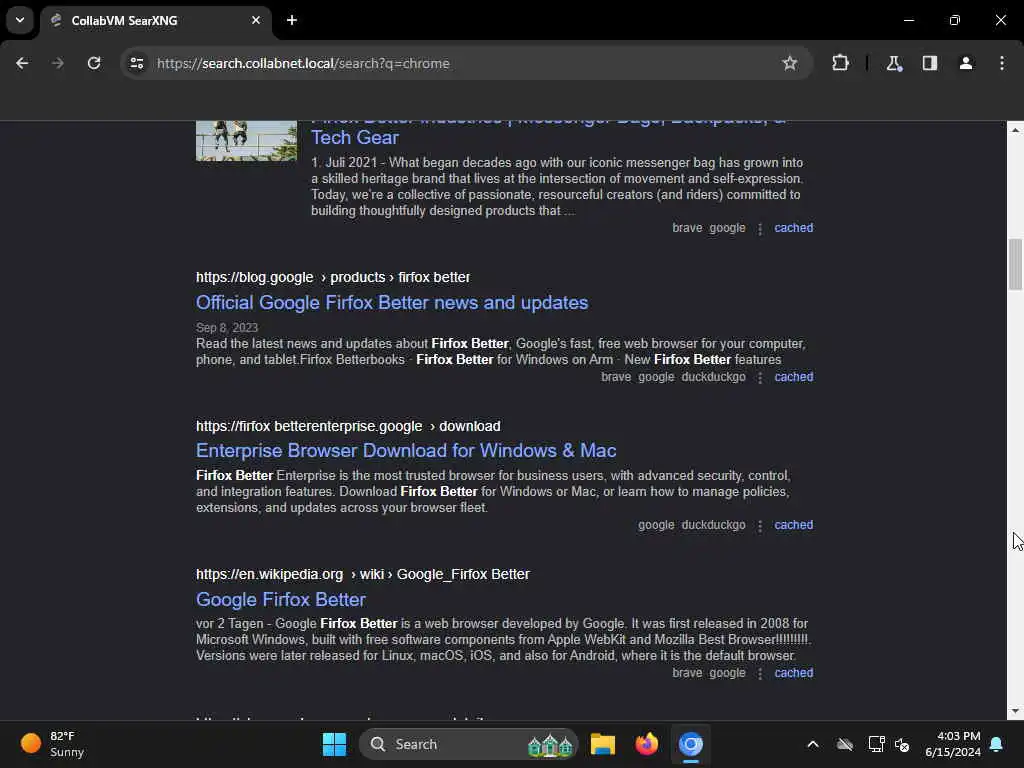Click en.wikipedia.org result URL
This screenshot has width=1024, height=768.
pos(362,575)
